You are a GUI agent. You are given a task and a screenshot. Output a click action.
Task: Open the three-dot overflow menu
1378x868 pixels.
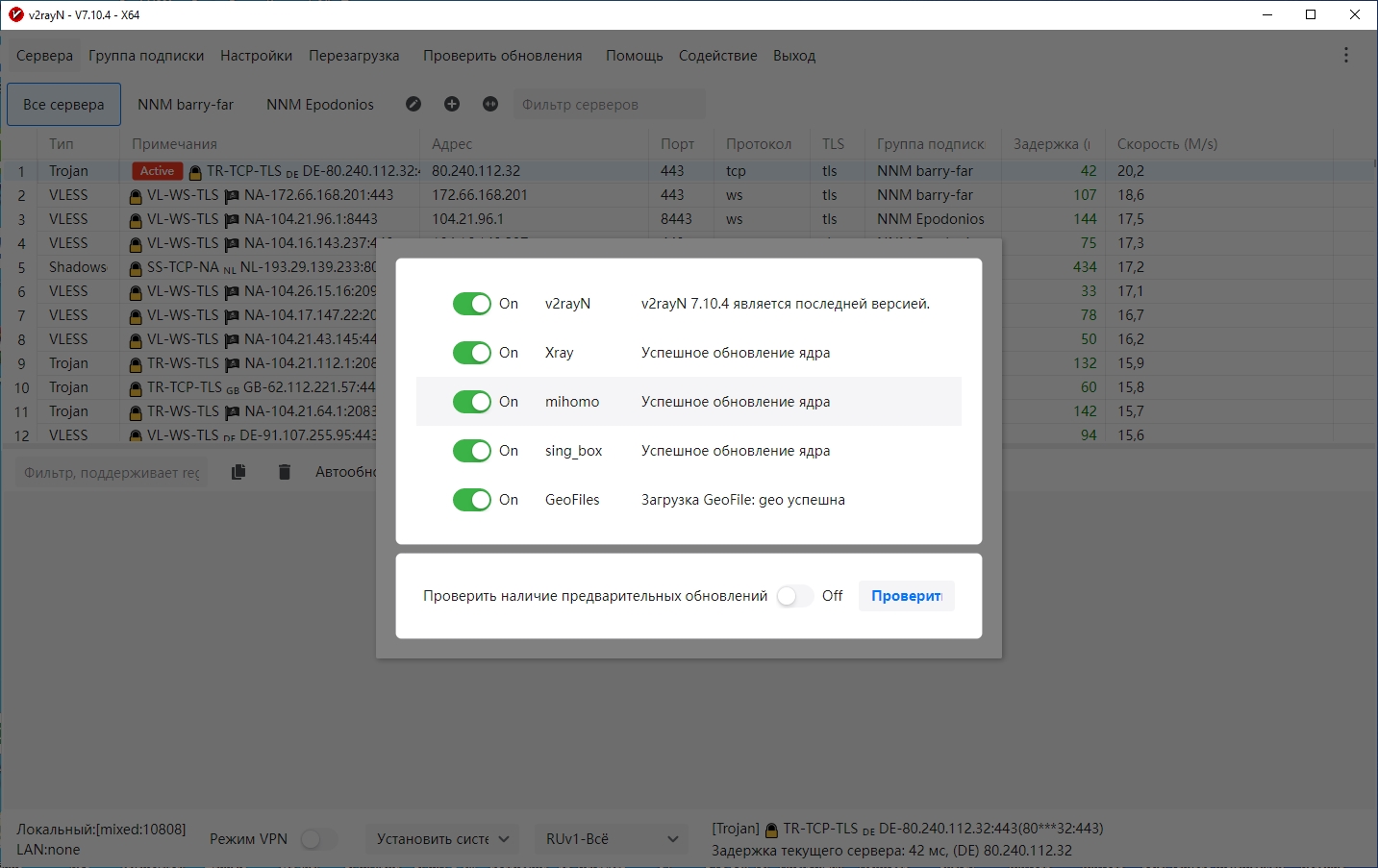[x=1346, y=55]
